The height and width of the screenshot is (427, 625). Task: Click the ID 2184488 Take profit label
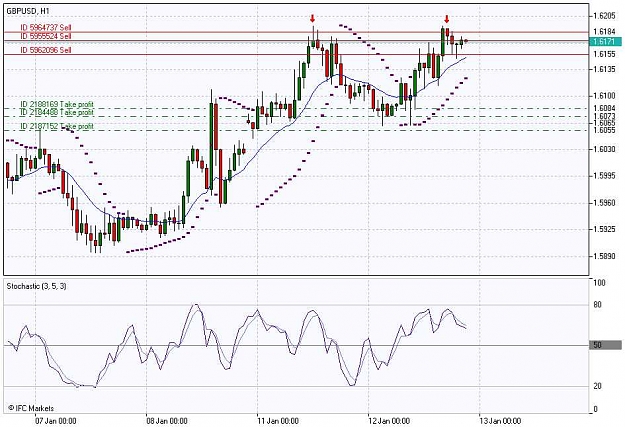click(x=57, y=112)
